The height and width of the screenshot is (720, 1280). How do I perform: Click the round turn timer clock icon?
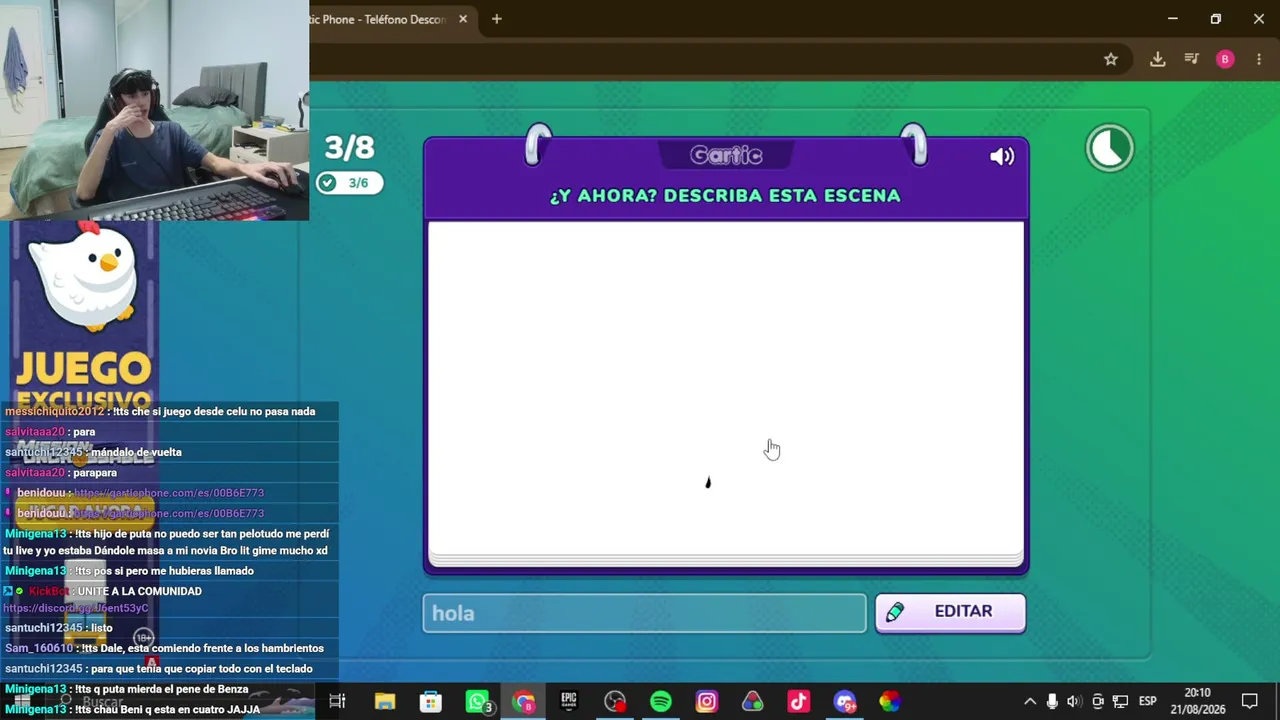tap(1110, 148)
